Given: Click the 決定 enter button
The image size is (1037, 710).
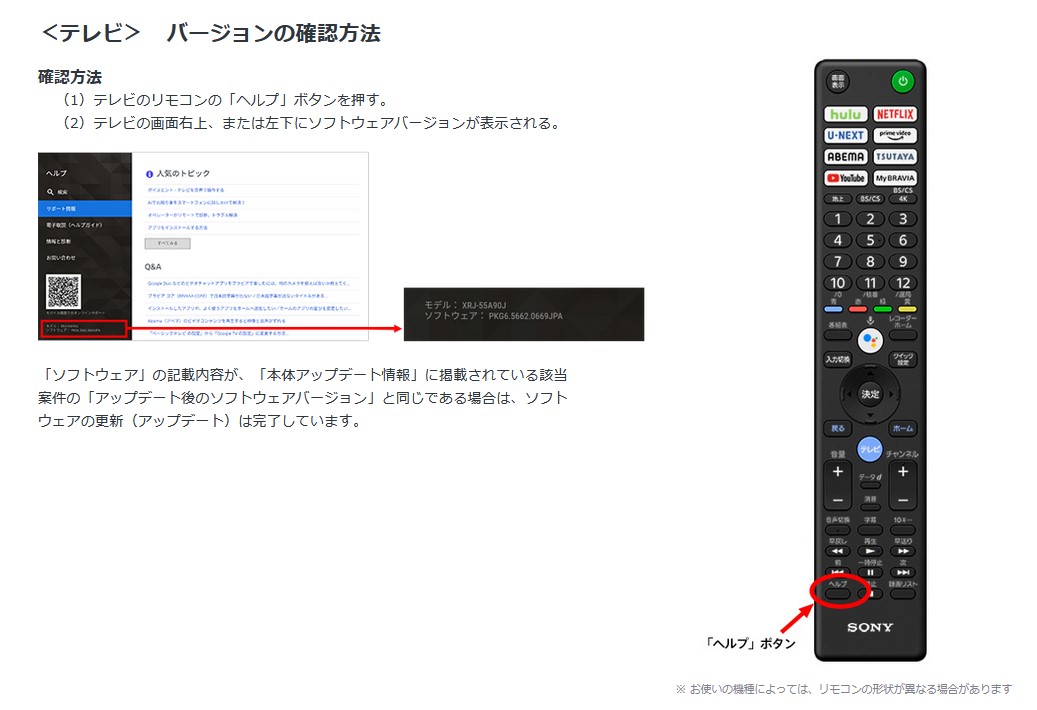Looking at the screenshot, I should click(x=870, y=394).
